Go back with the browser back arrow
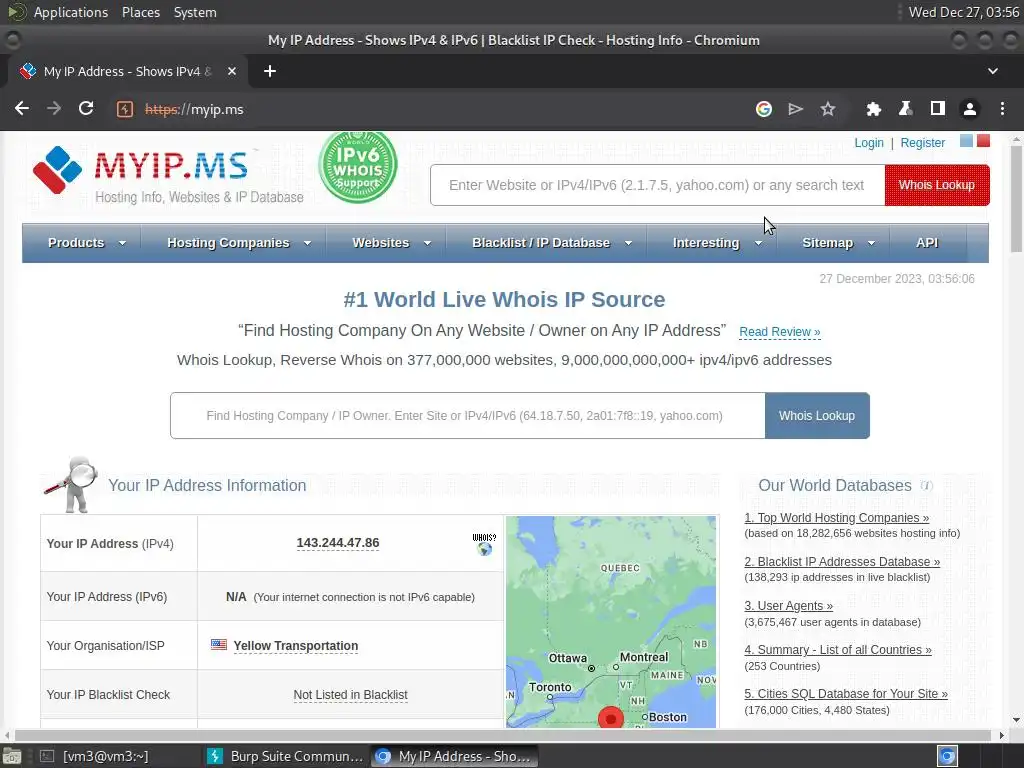1024x768 pixels. tap(22, 108)
